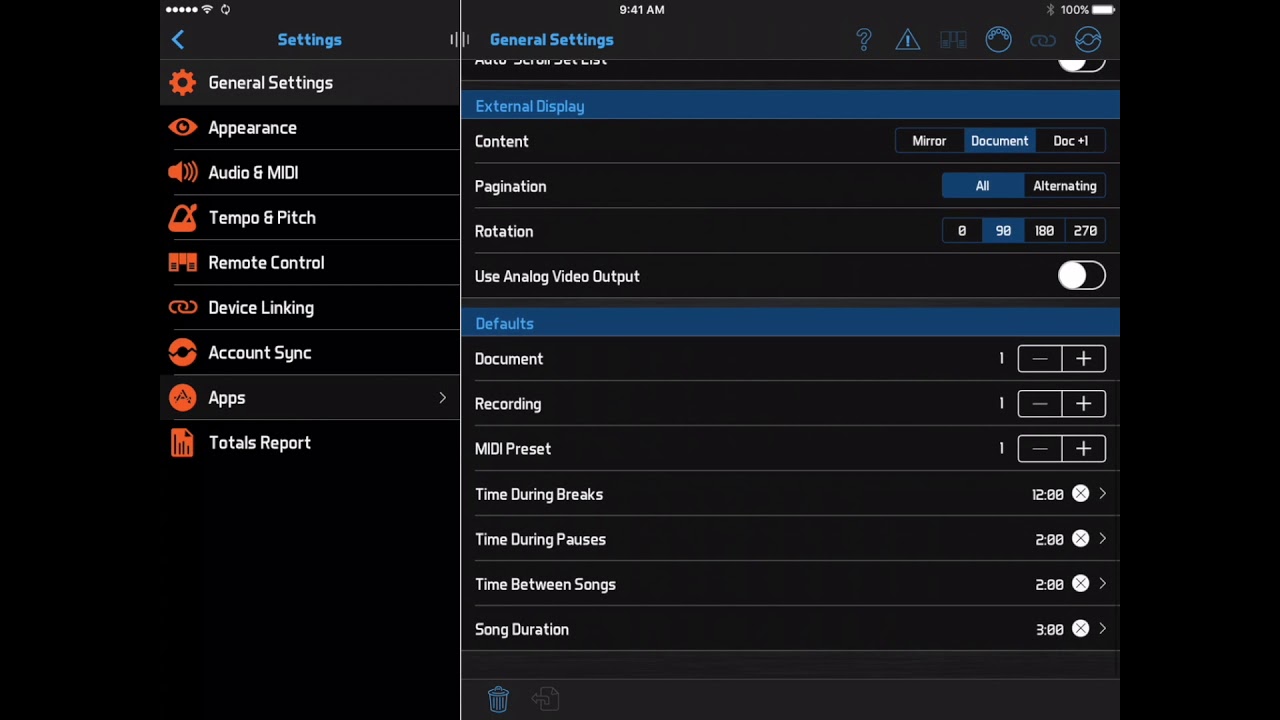Click the sync toolbar icon at far right

1088,40
